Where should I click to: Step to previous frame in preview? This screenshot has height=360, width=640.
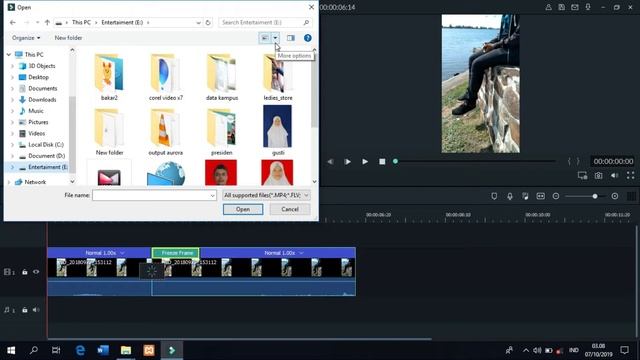tap(330, 162)
